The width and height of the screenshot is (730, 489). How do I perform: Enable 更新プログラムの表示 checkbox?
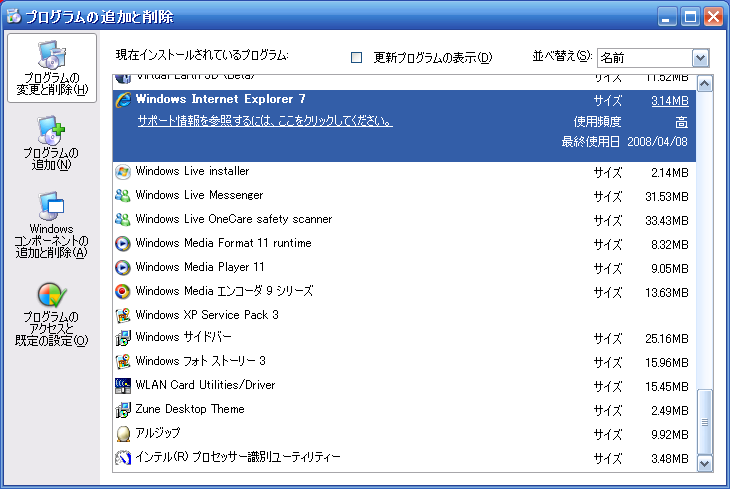pyautogui.click(x=356, y=57)
